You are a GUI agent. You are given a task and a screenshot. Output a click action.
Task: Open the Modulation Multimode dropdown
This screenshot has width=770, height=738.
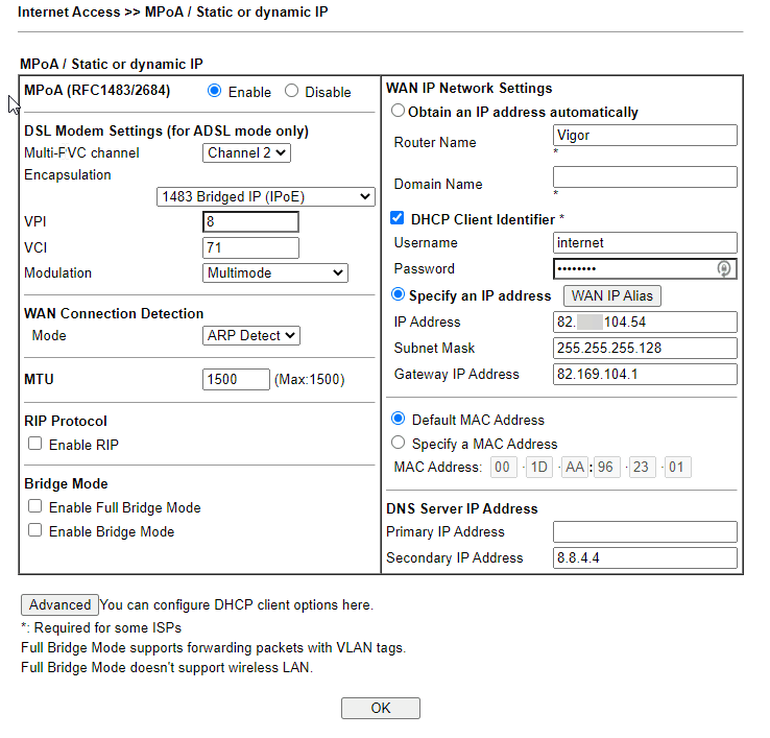(275, 273)
